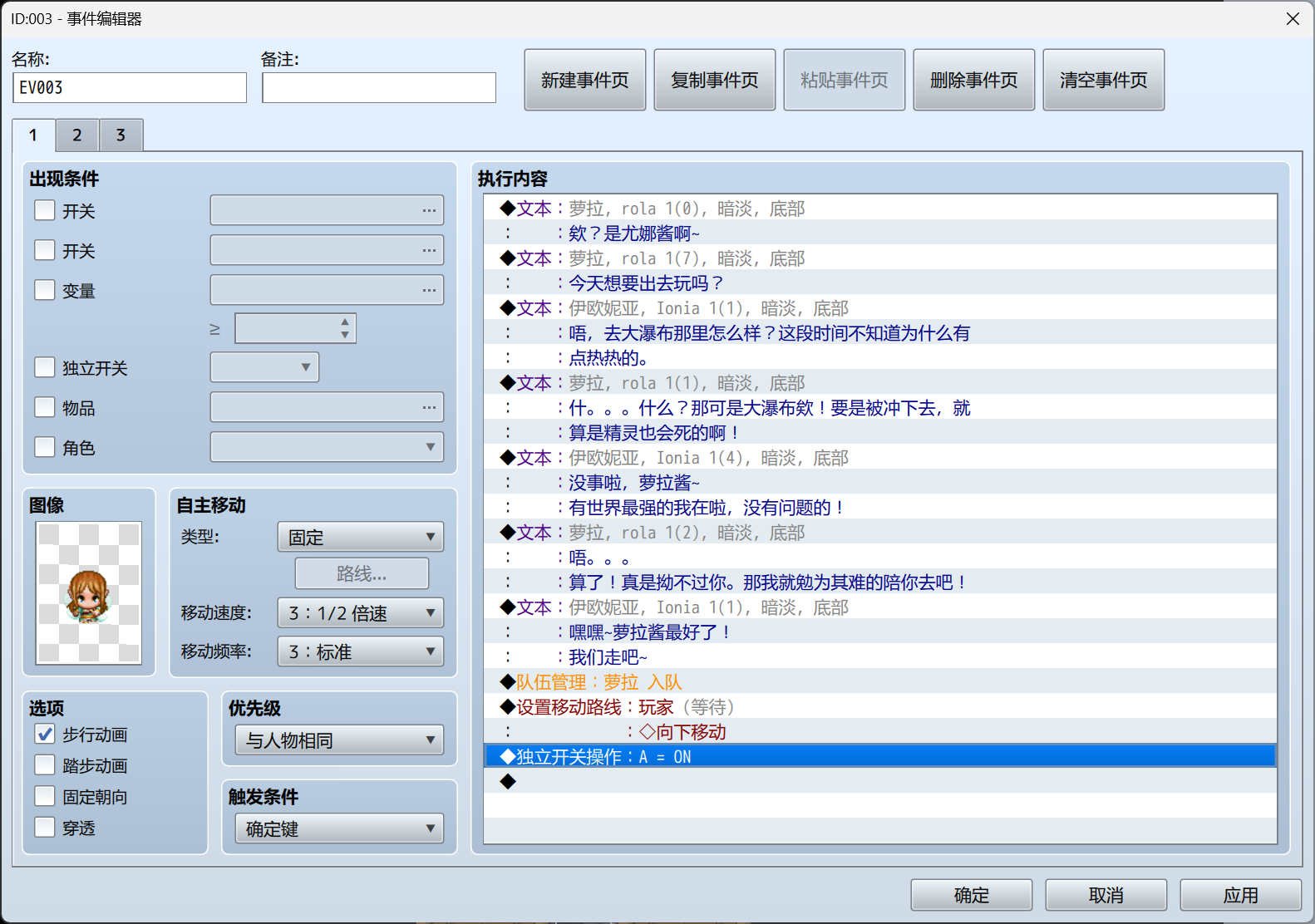Open the 触发条件 dropdown
This screenshot has width=1315, height=924.
click(339, 828)
